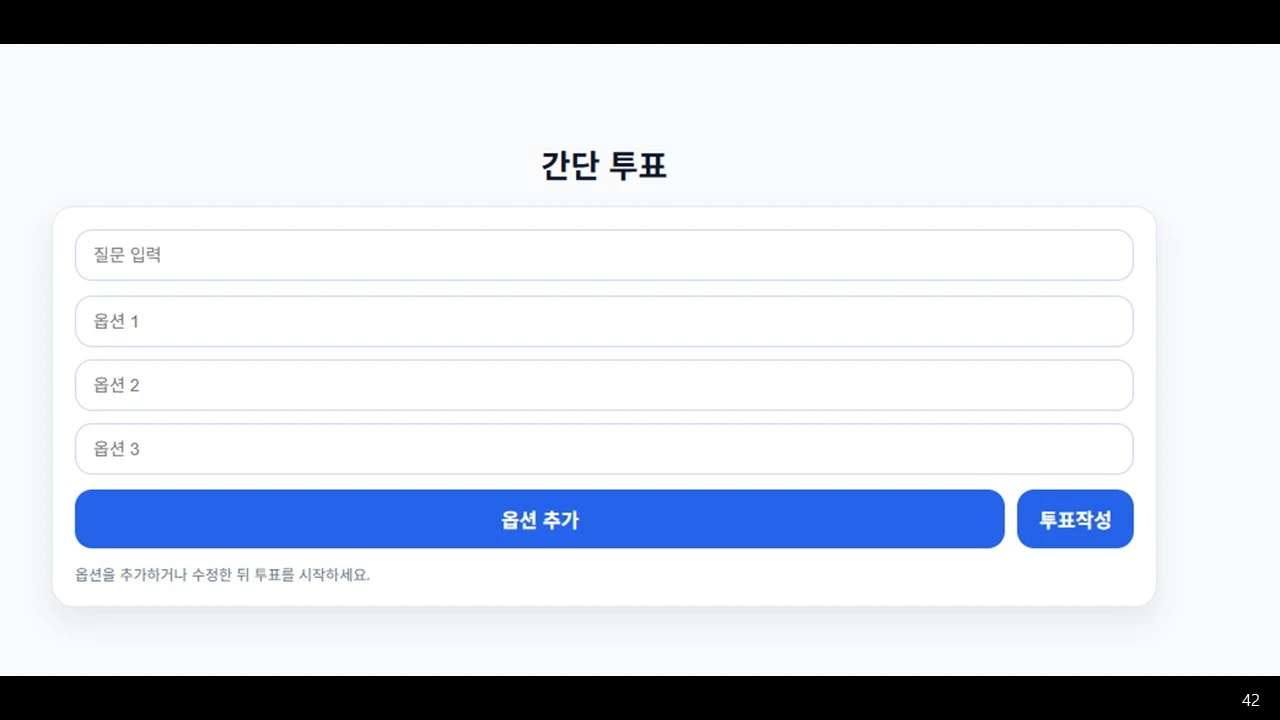Click inside the topmost text input
1280x720 pixels.
point(604,255)
